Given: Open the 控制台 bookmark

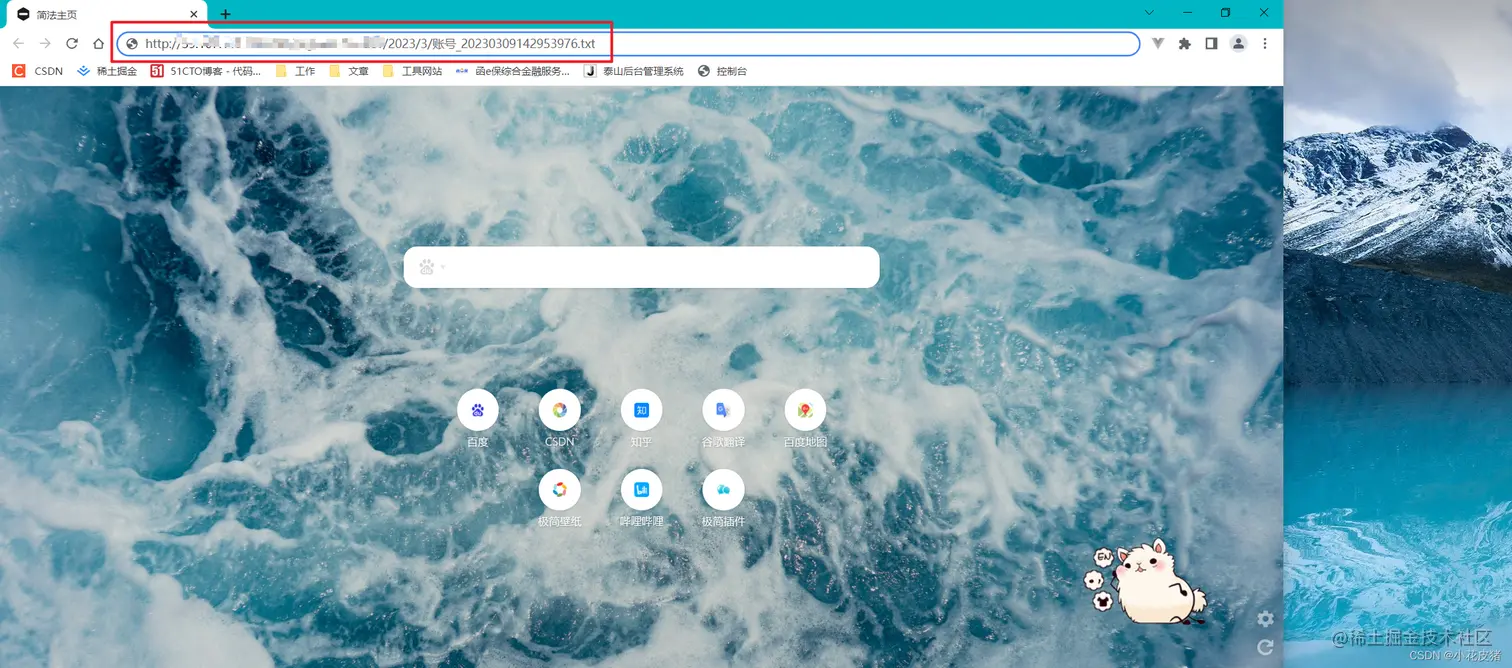Looking at the screenshot, I should point(722,71).
